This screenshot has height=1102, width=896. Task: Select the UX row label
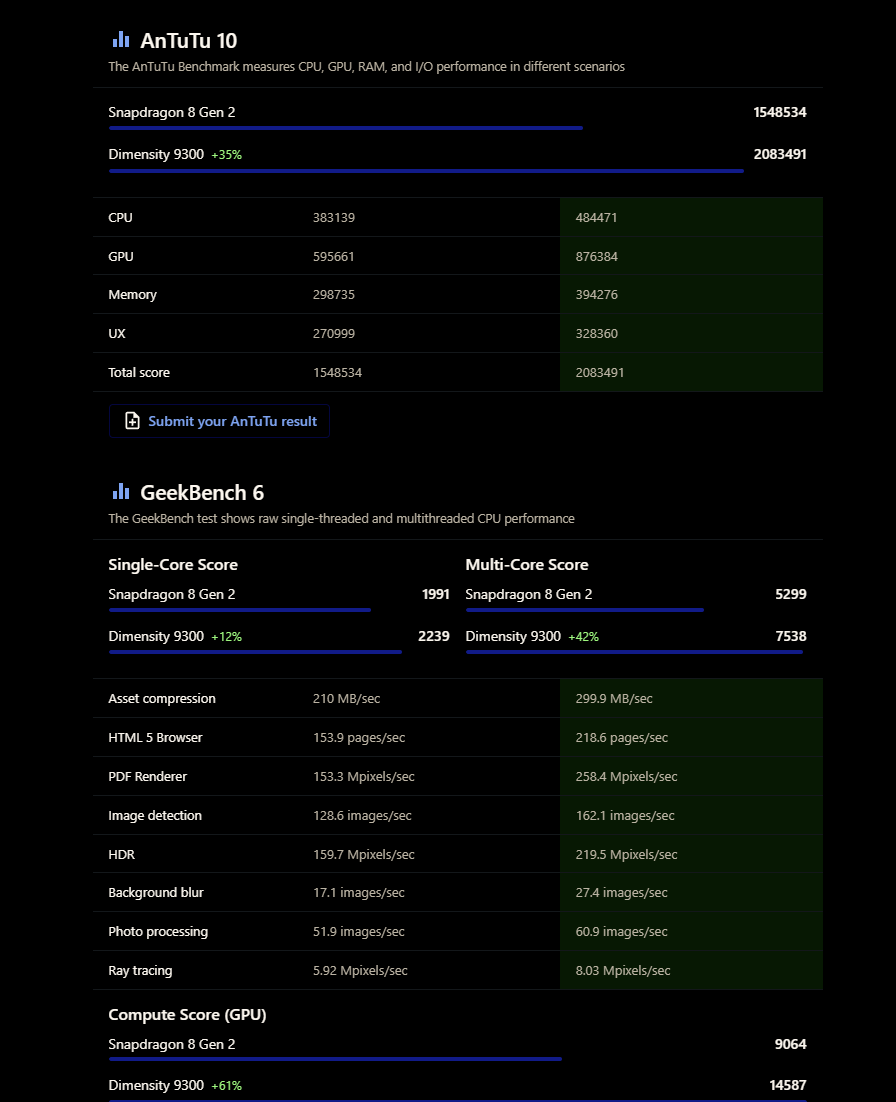tap(117, 334)
